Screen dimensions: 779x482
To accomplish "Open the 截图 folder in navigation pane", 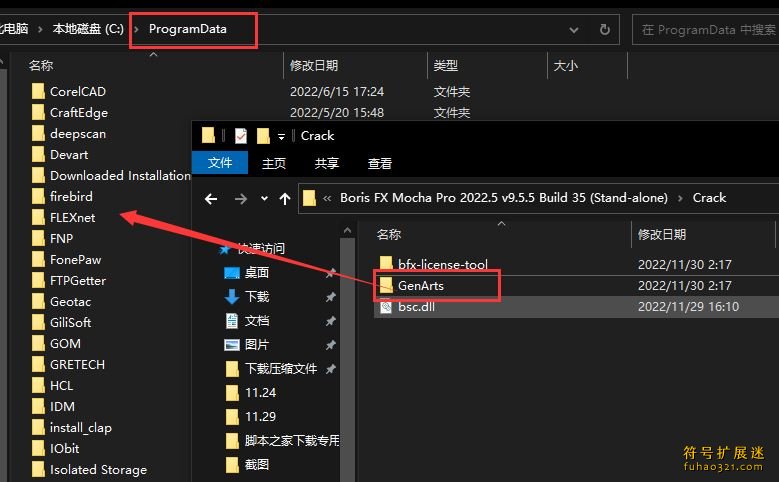I will (247, 465).
